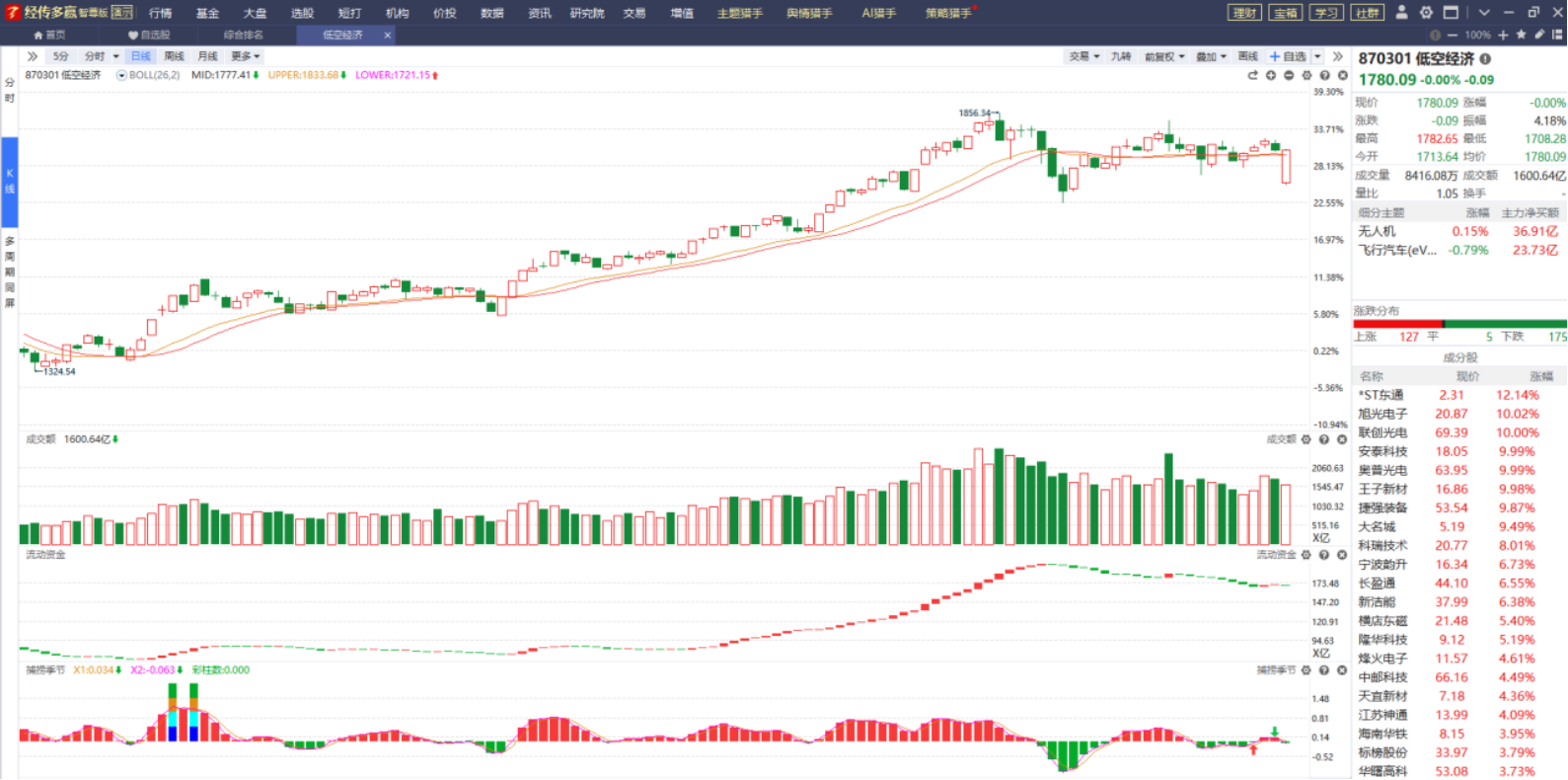Open 成交额 indicator settings gear
The image size is (1568, 780).
[1307, 439]
